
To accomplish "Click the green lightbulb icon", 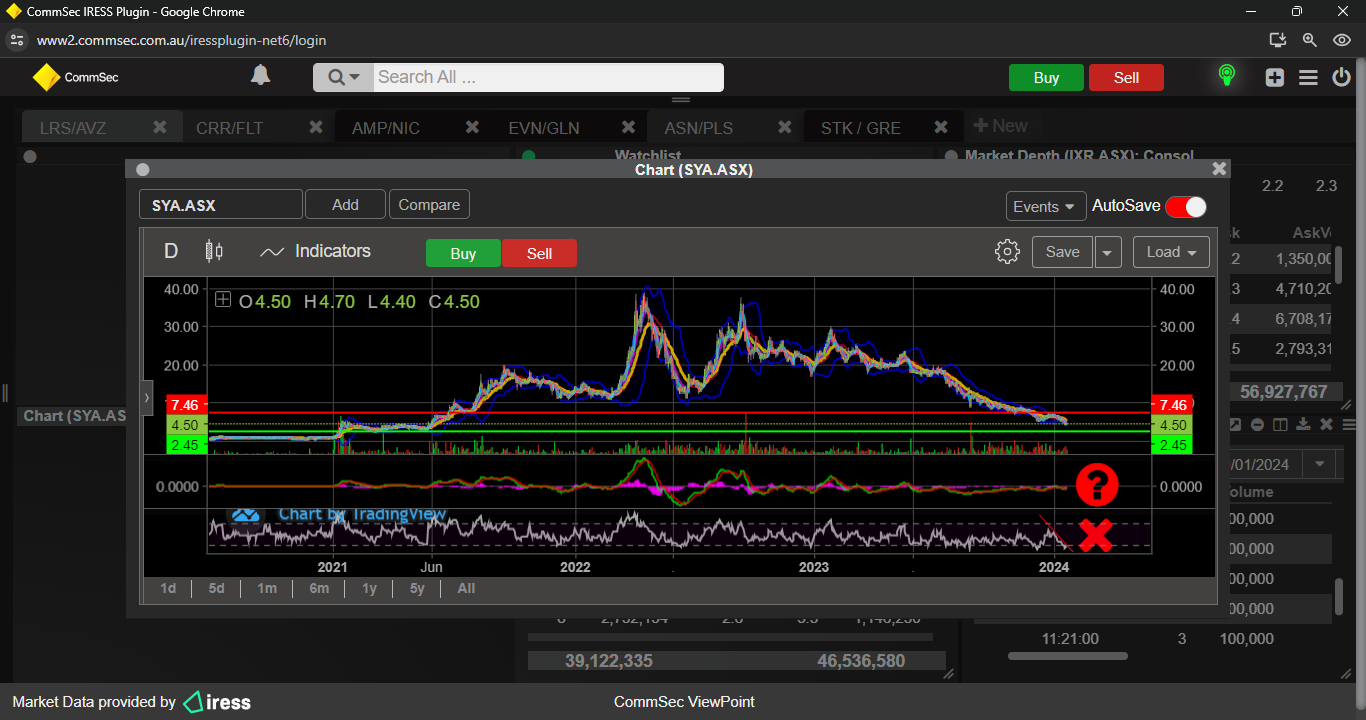I will click(1226, 76).
